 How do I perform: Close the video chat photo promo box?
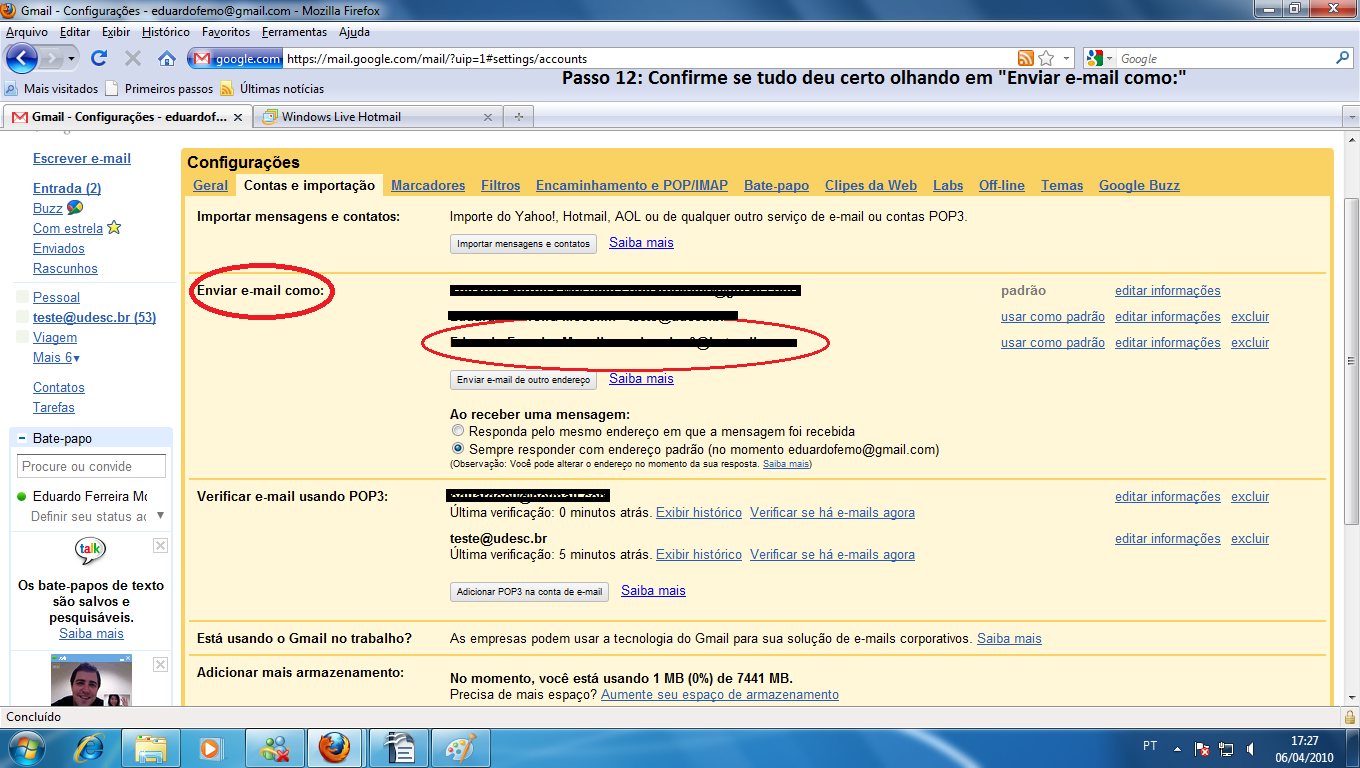tap(160, 664)
